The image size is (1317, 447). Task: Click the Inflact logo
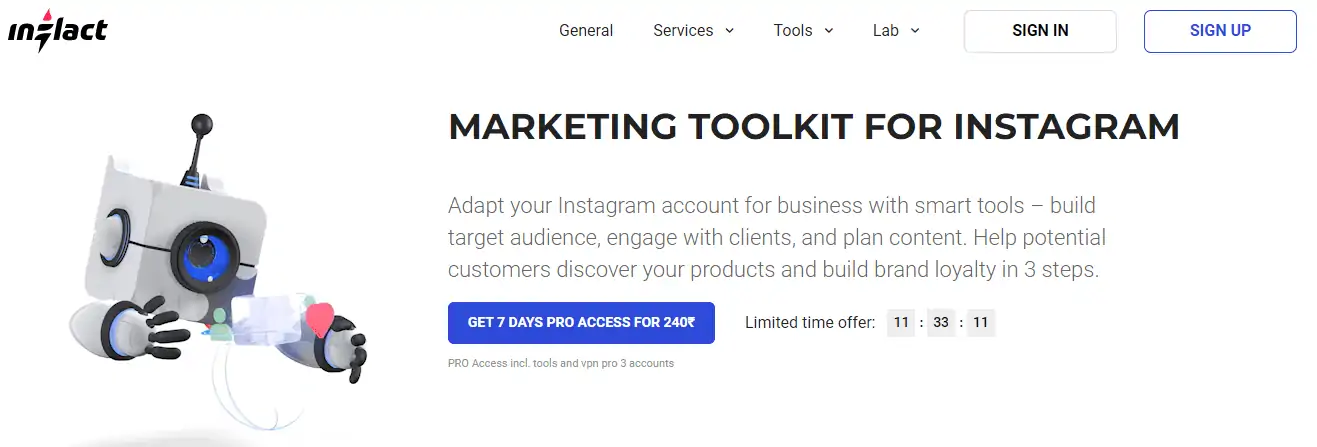57,31
